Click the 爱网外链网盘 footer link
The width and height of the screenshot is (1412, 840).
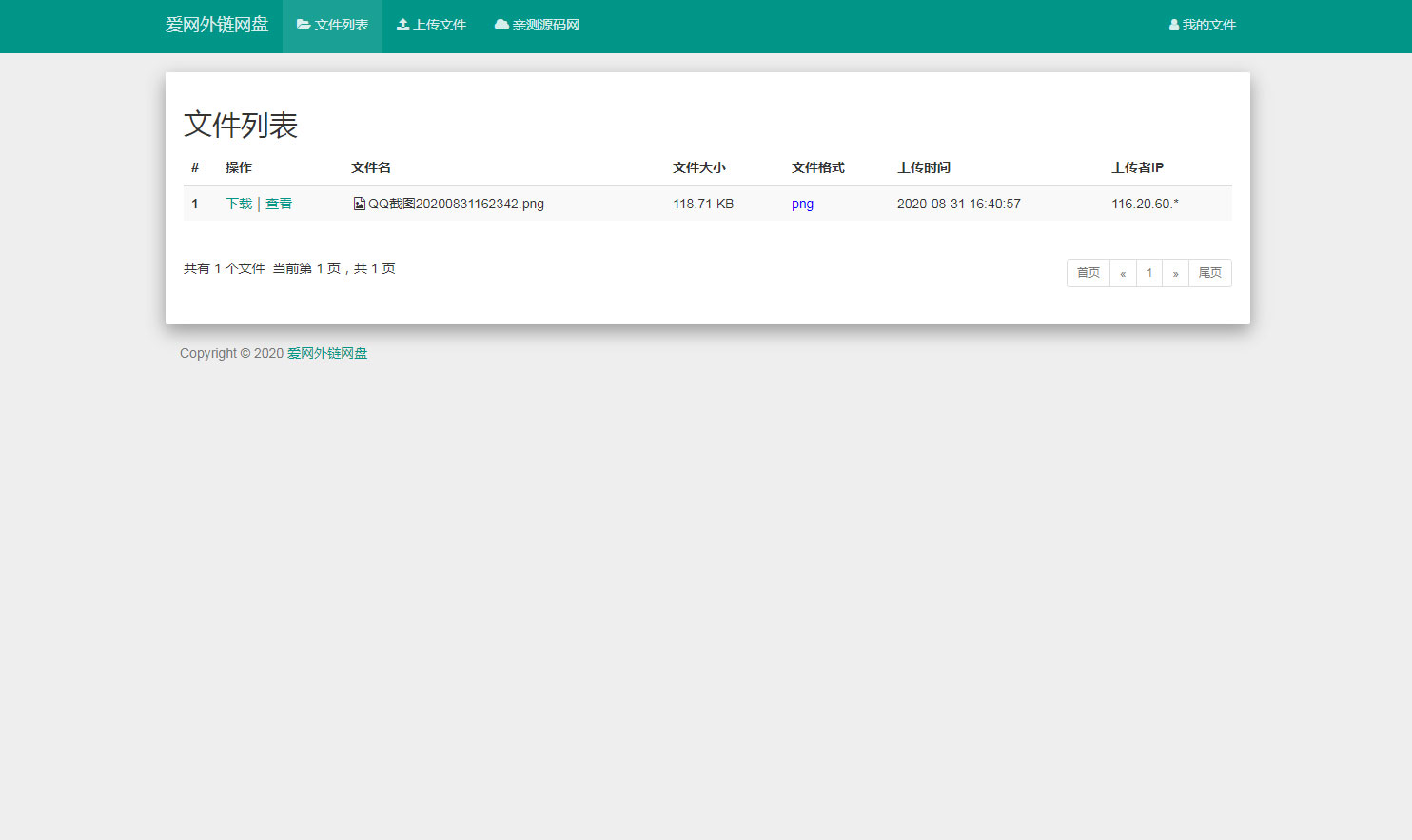tap(327, 353)
